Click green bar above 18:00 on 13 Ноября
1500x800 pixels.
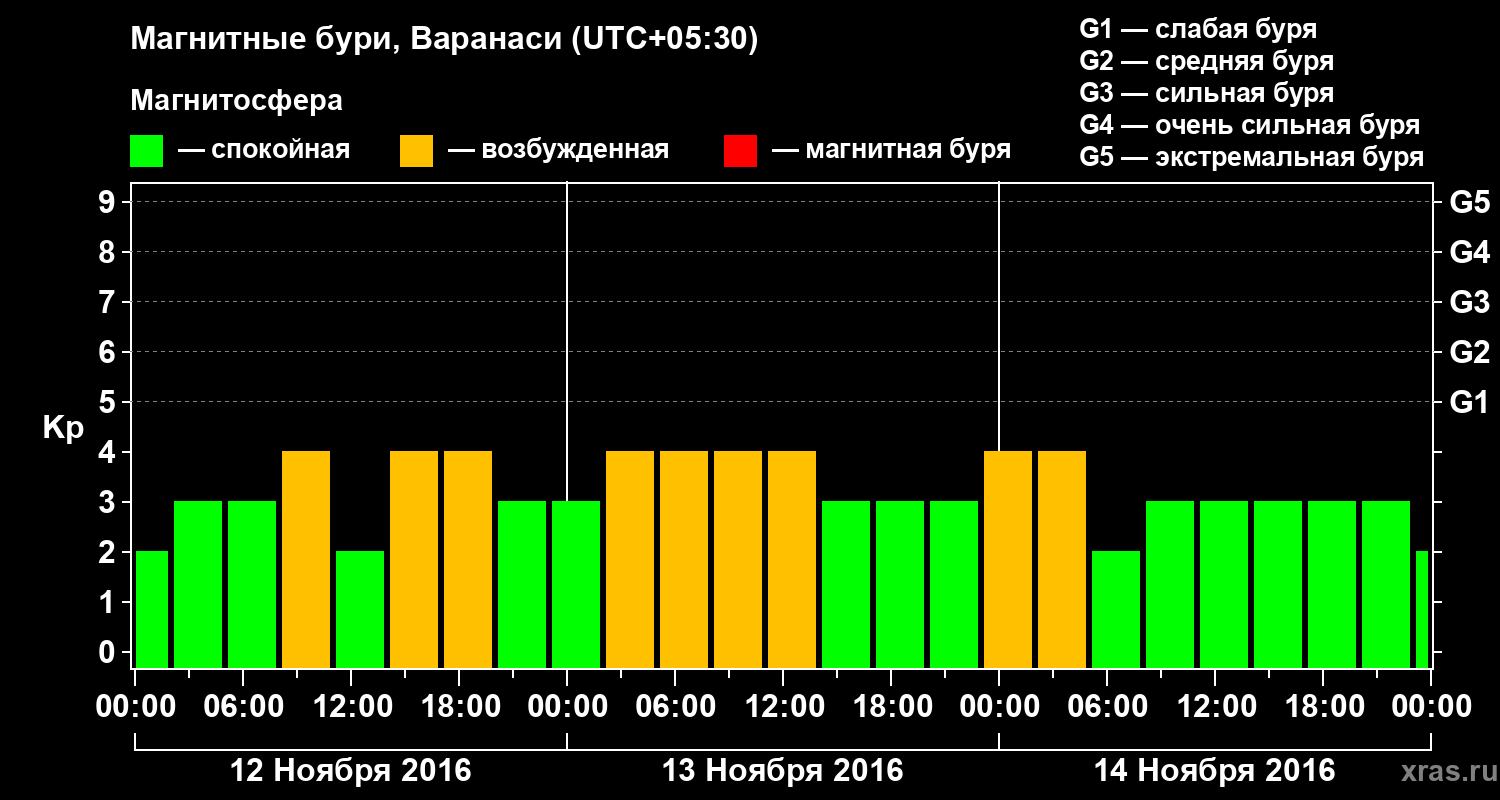[900, 584]
